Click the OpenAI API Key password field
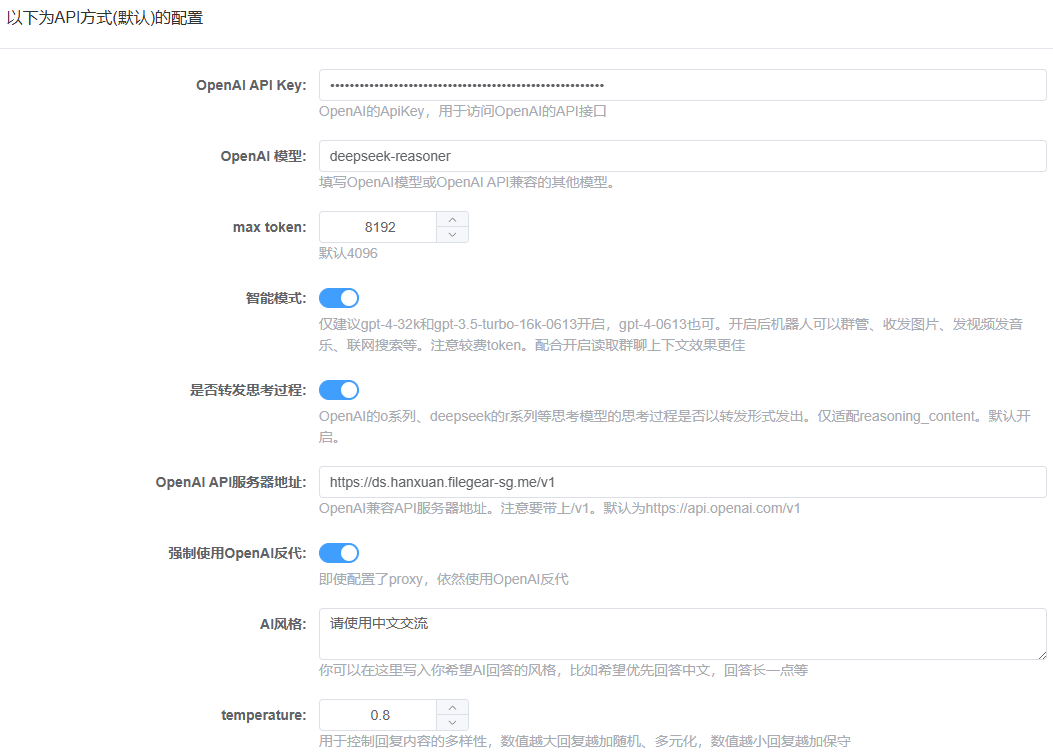The height and width of the screenshot is (752, 1053). 682,85
